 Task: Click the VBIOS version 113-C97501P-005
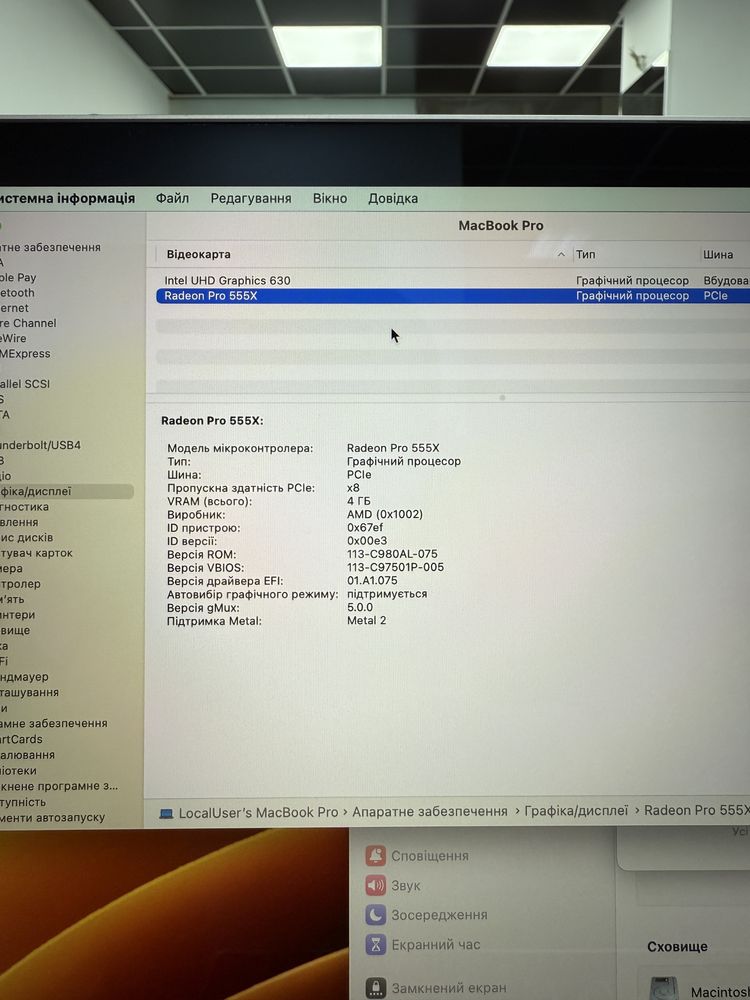[395, 567]
